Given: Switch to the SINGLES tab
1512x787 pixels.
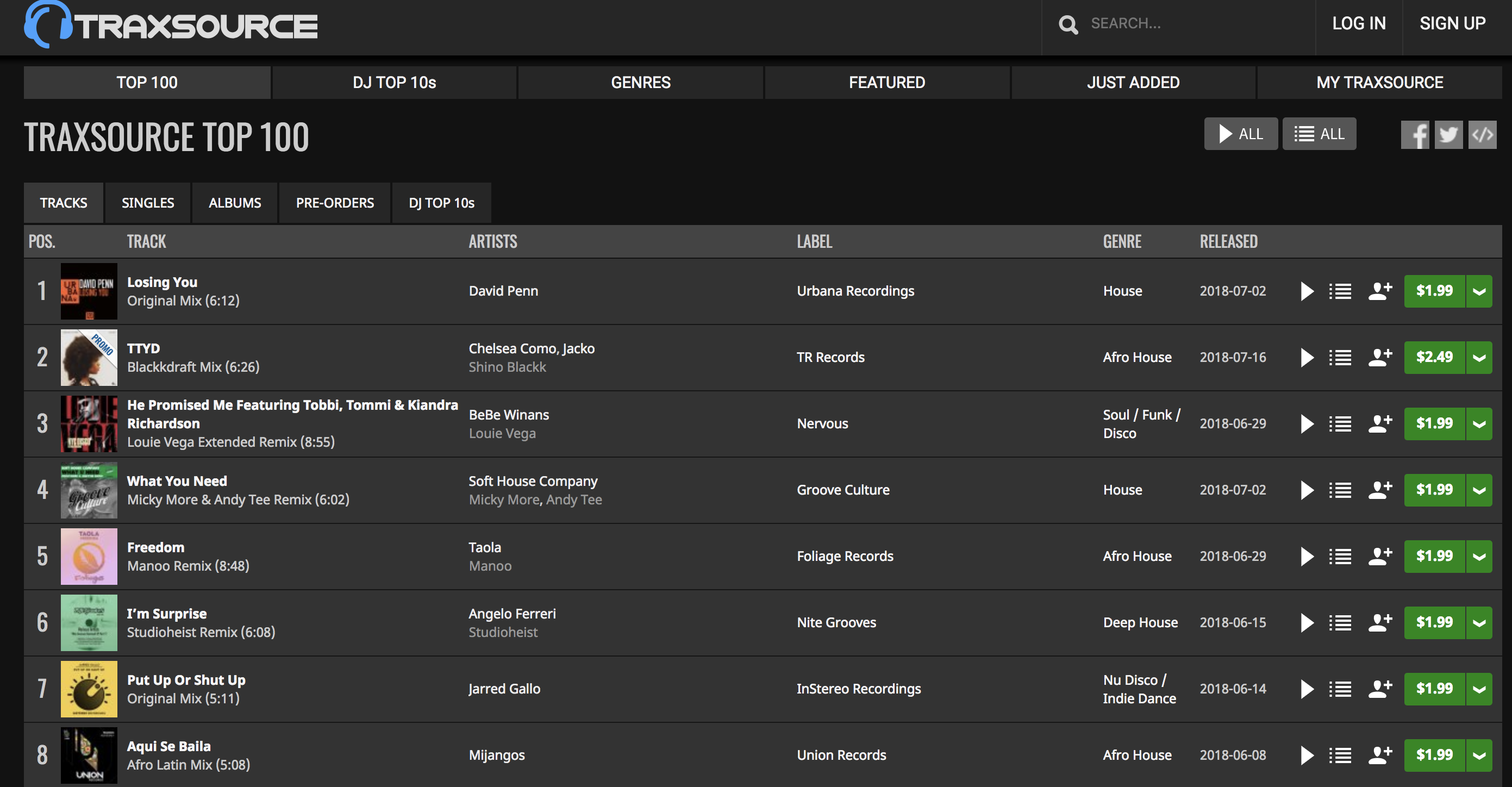Looking at the screenshot, I should [147, 203].
